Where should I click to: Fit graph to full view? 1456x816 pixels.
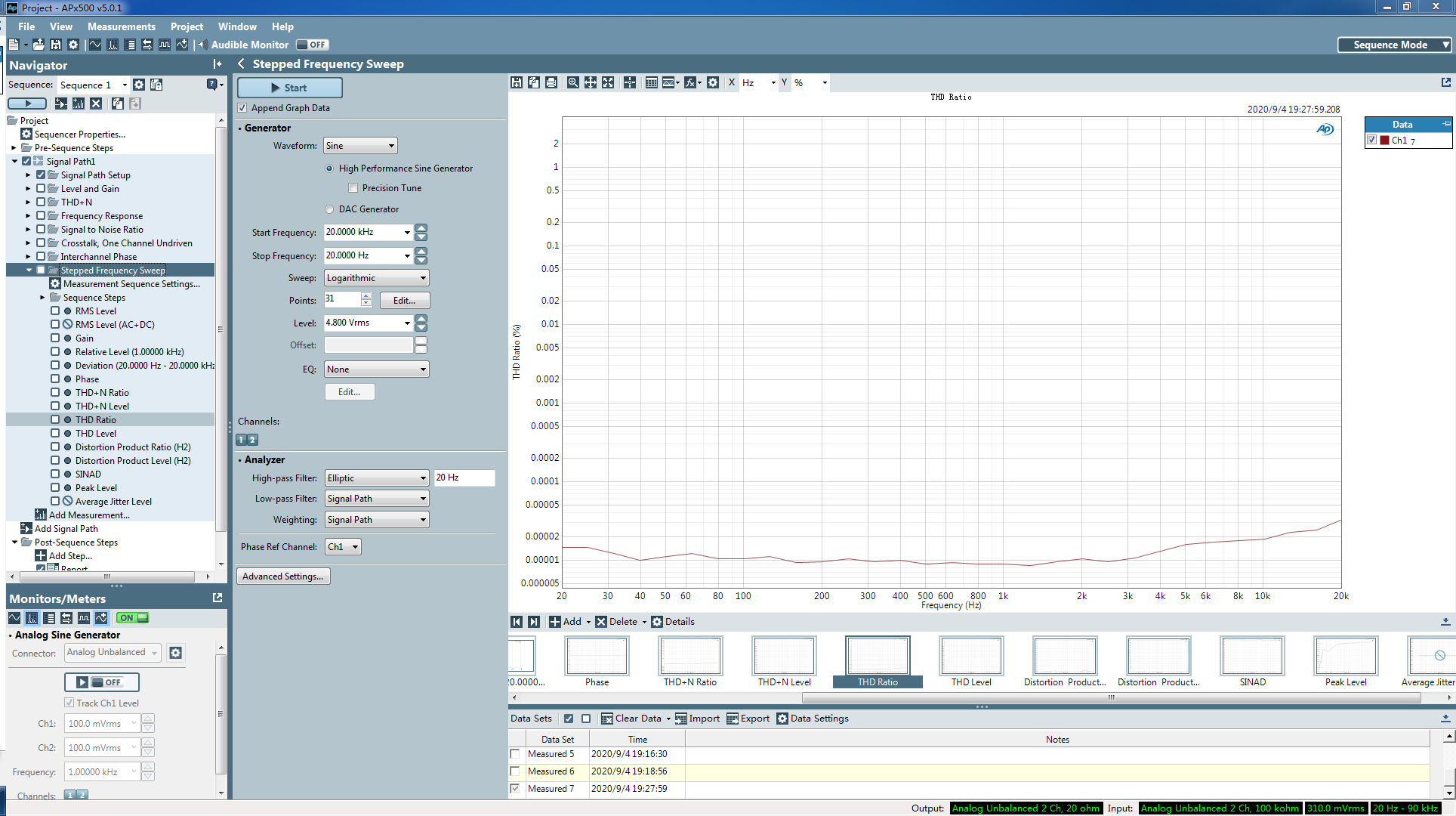point(608,82)
